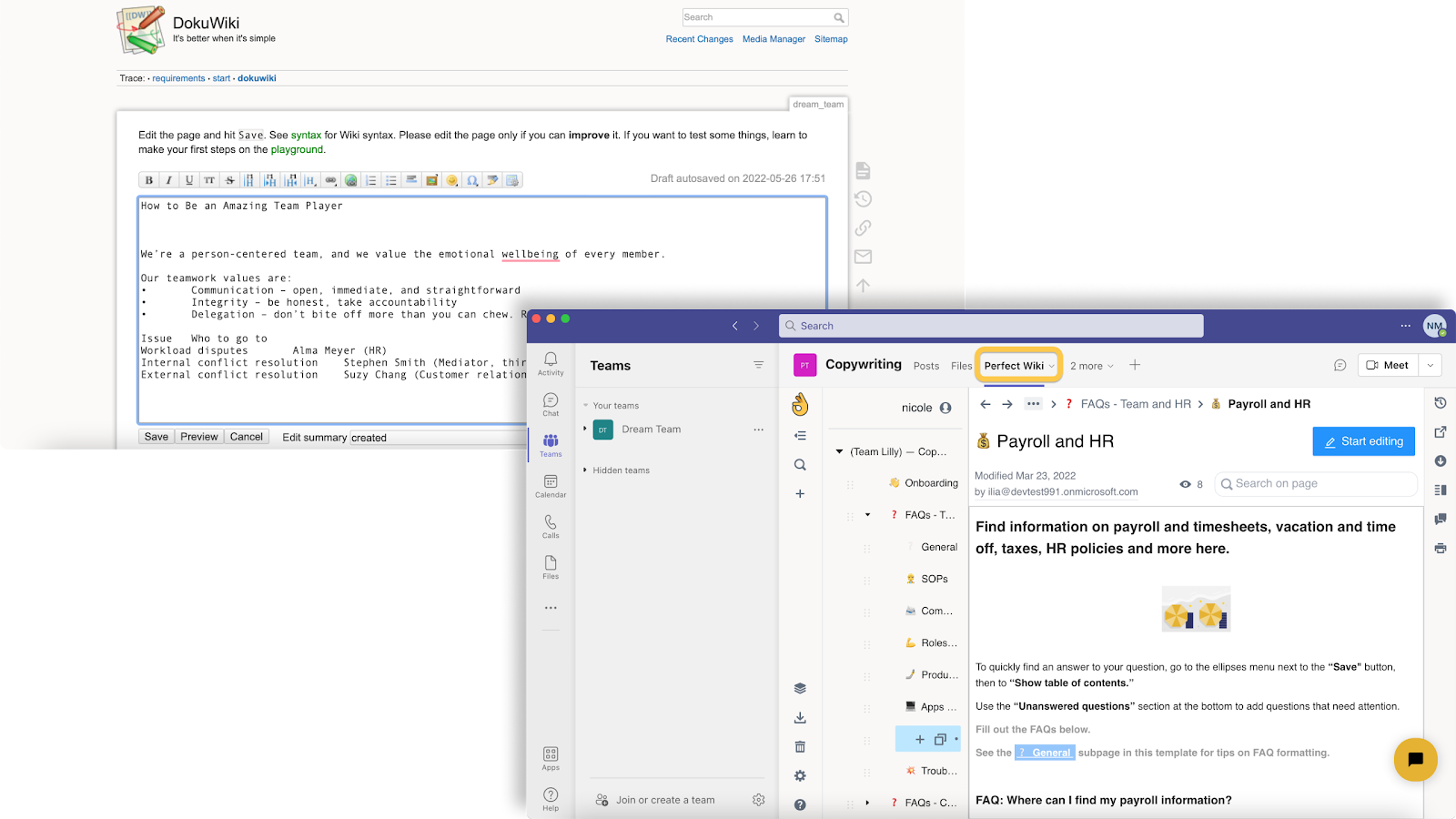
Task: Click Save button in DokuWiki editor
Action: tap(157, 437)
